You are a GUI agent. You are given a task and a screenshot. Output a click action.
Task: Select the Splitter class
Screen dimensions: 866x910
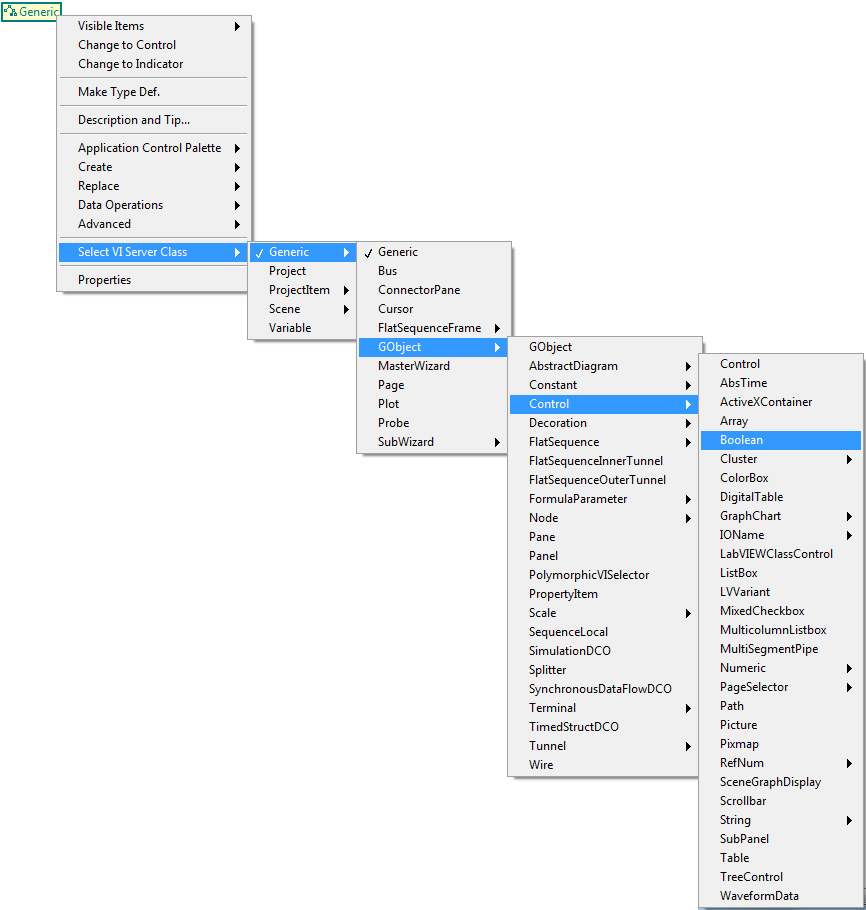(x=604, y=670)
